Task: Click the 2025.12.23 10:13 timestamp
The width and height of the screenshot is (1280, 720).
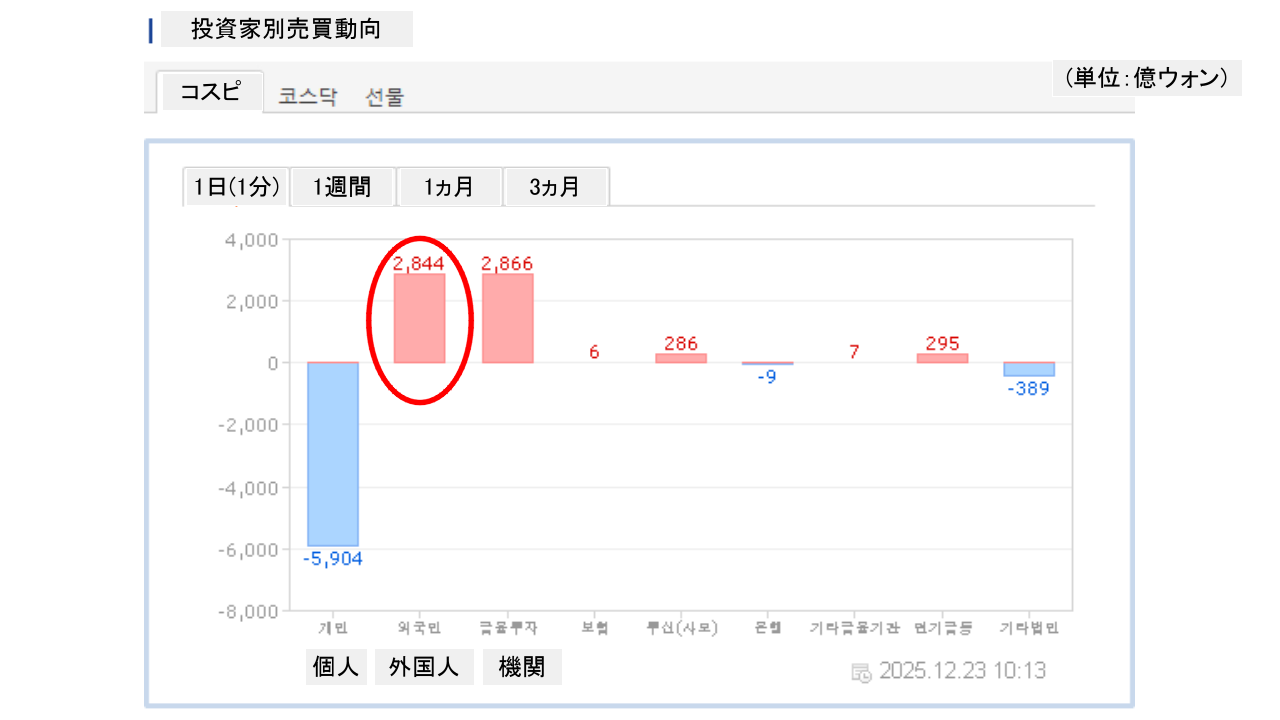Action: pyautogui.click(x=962, y=671)
